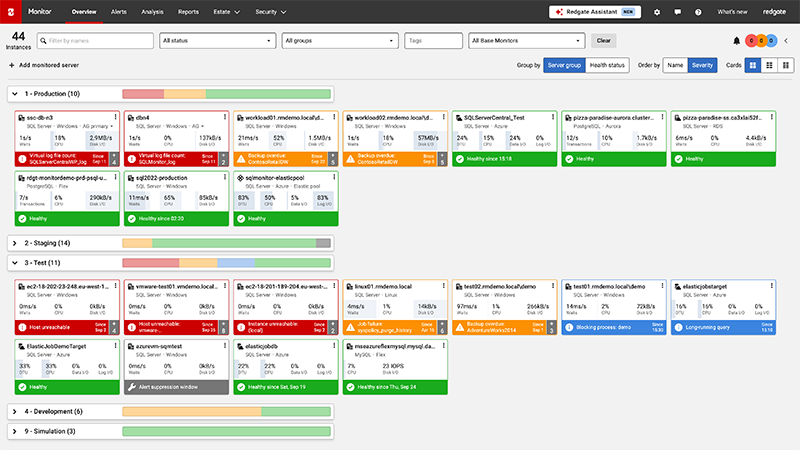Open the Virtual log file count alert on ssc-db-n3
Image resolution: width=800 pixels, height=450 pixels.
[62, 159]
